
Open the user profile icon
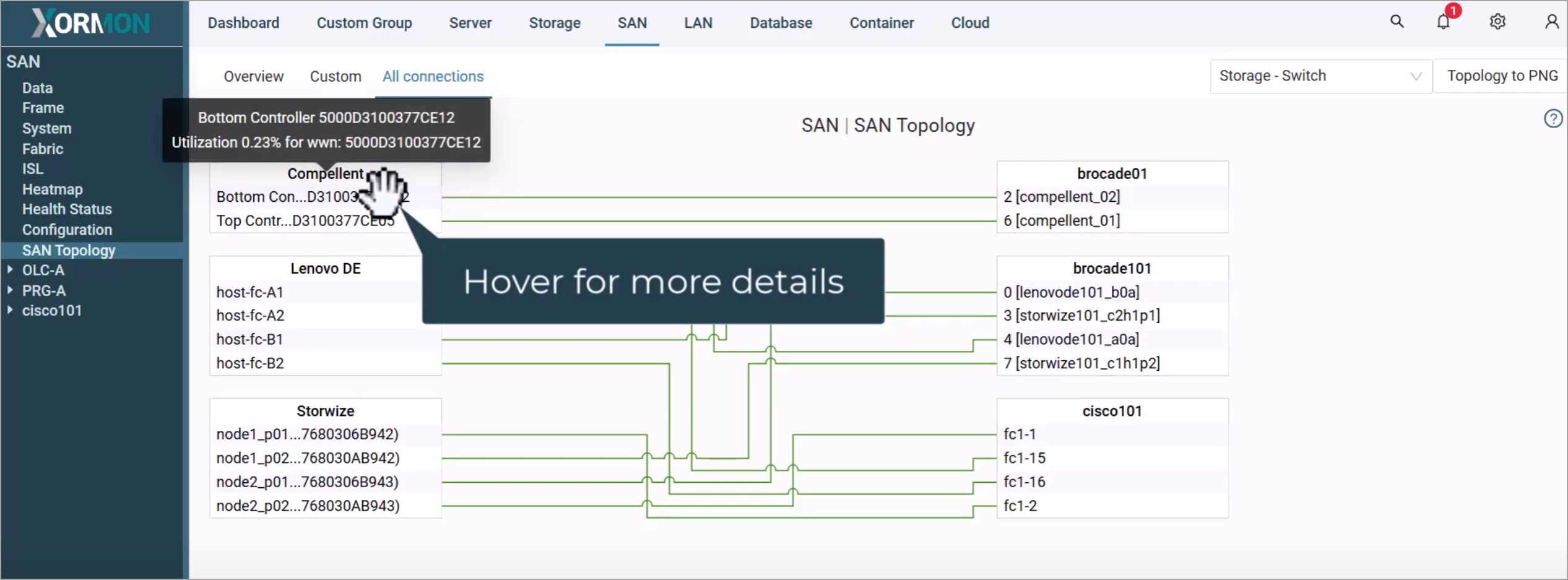1551,22
